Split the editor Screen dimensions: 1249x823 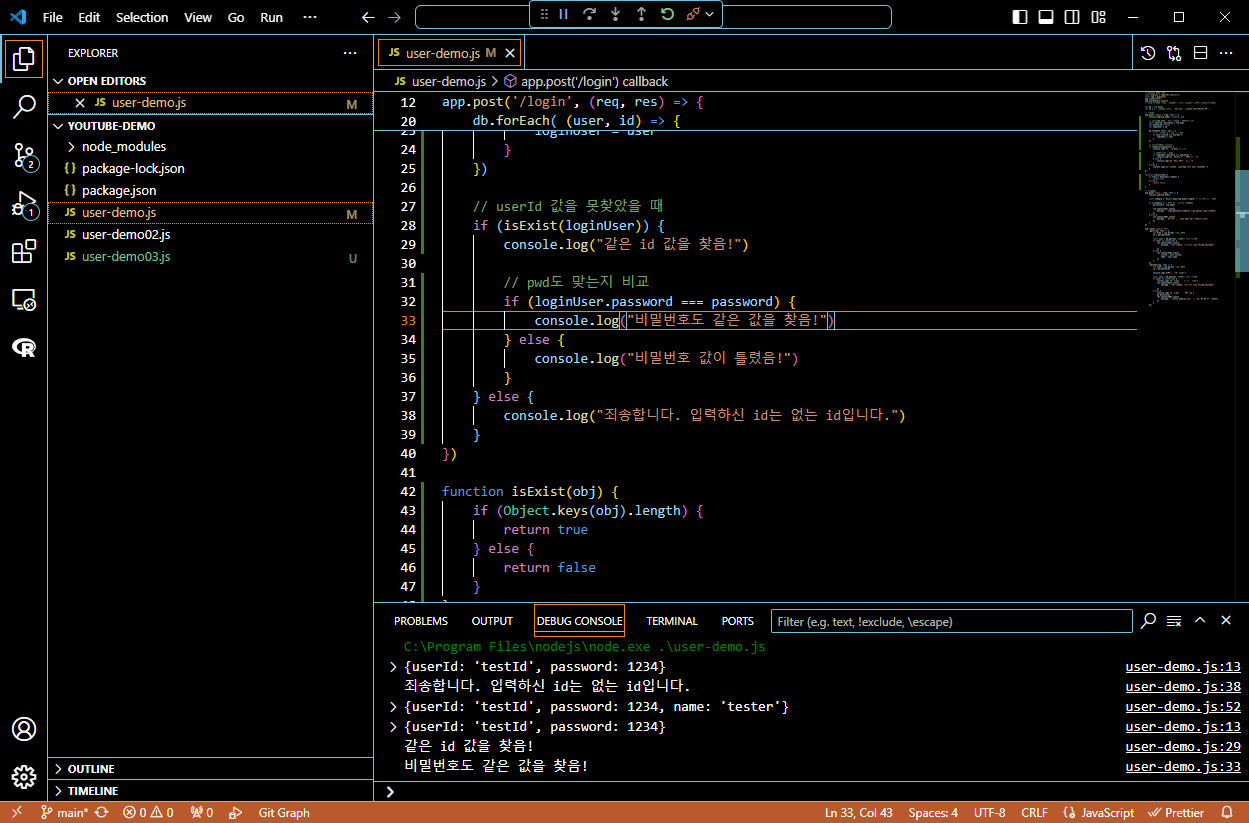1200,53
